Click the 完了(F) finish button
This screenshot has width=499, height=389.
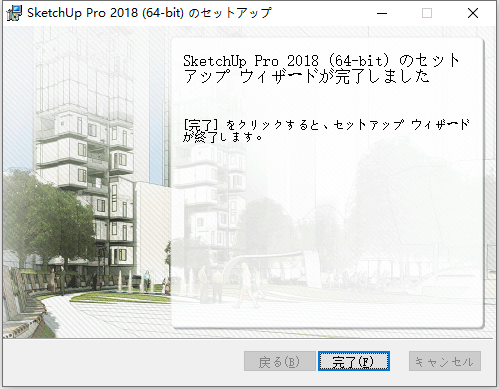tap(354, 361)
